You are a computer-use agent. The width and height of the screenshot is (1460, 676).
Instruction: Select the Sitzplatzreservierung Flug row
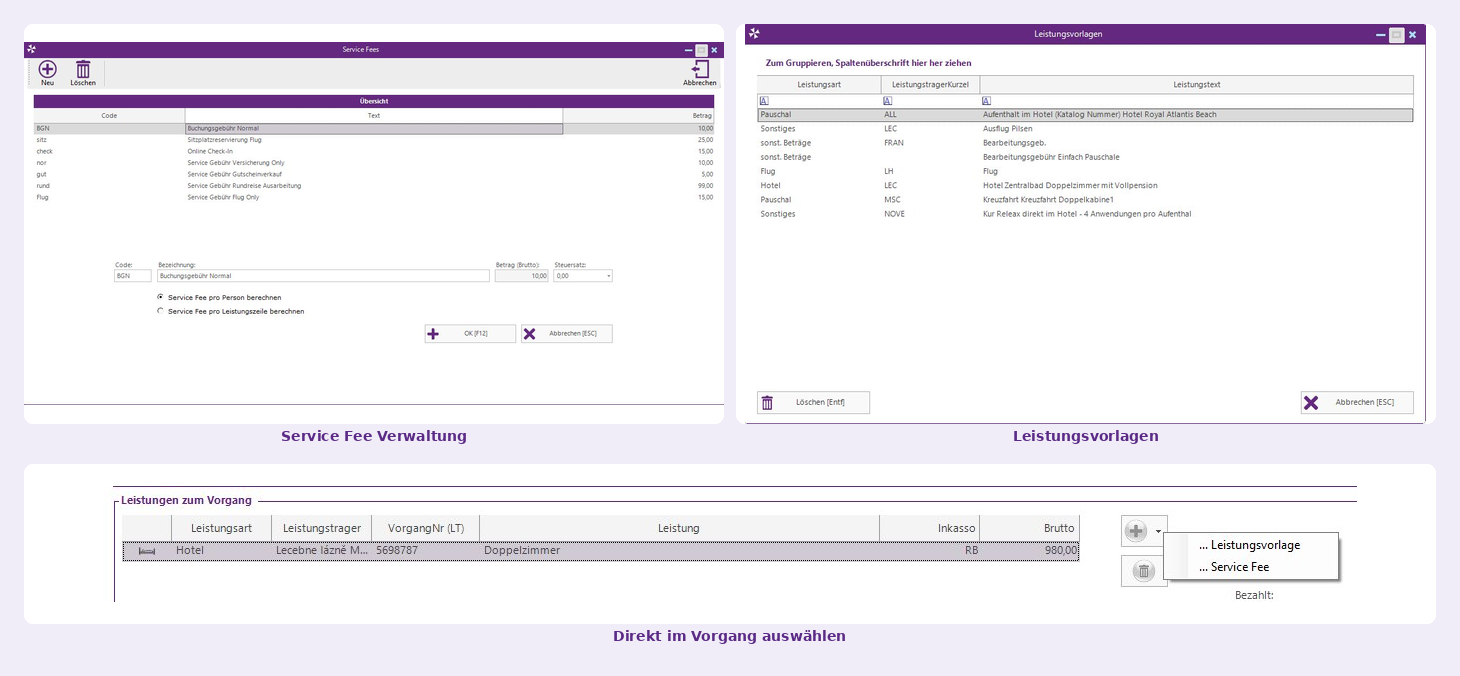coord(374,140)
